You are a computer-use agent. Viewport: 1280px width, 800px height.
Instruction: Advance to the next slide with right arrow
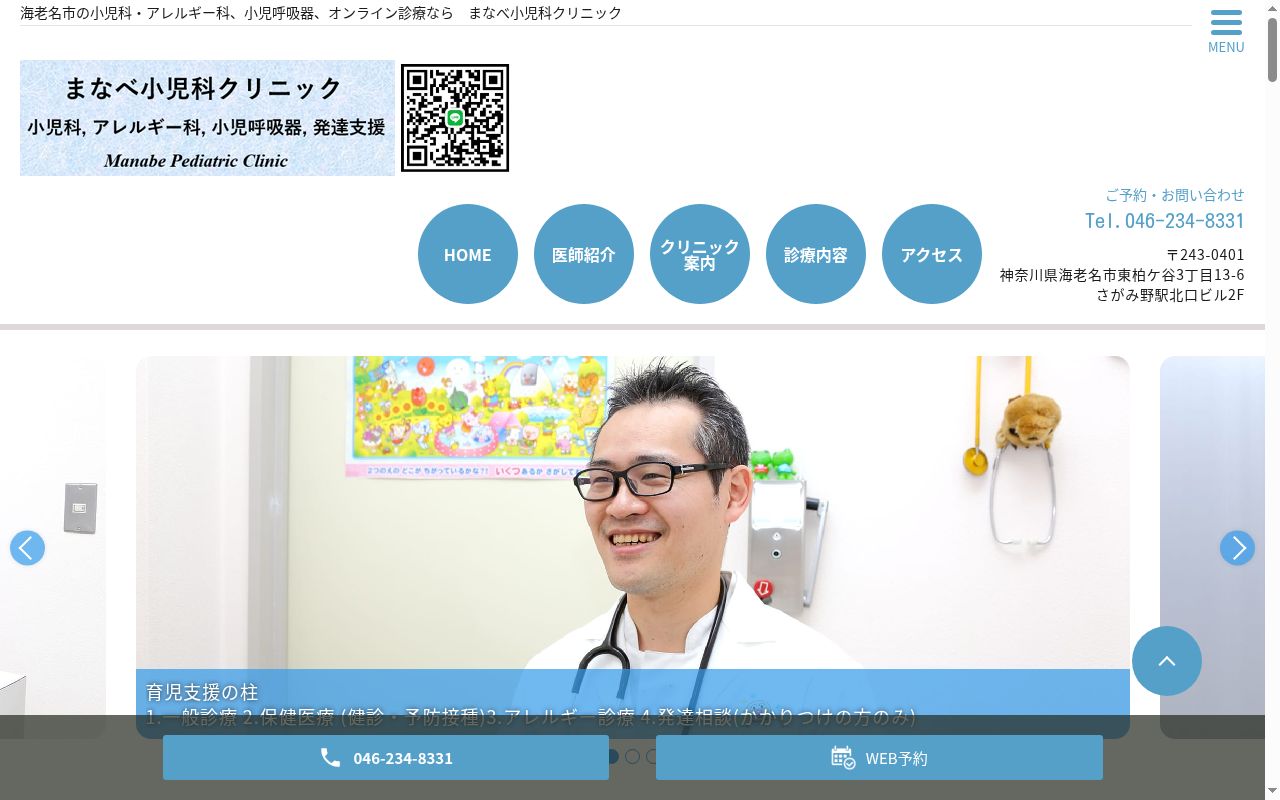pos(1237,548)
